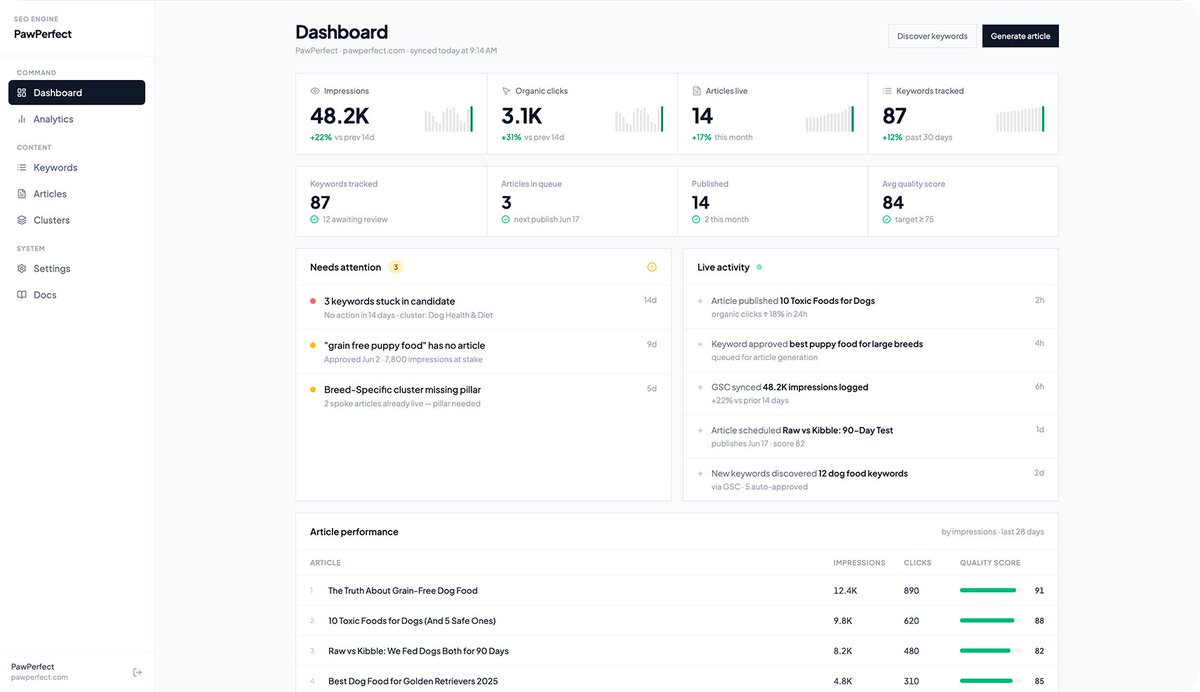Open '3 keywords stuck in candidate' alert
1200x692 pixels.
click(483, 307)
